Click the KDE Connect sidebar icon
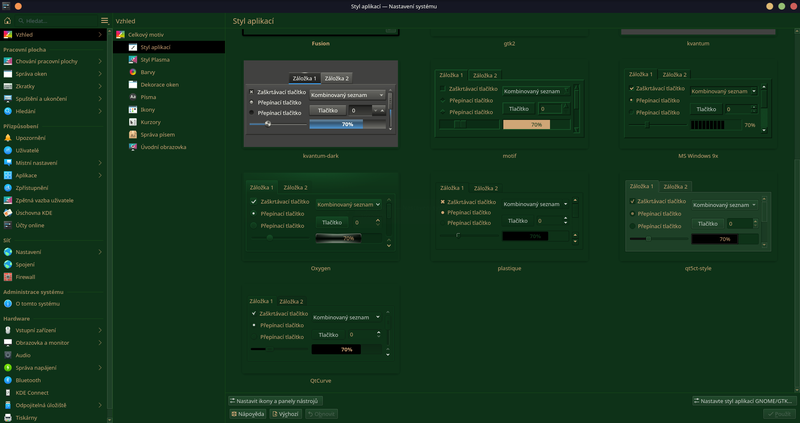800x423 pixels. (8, 393)
